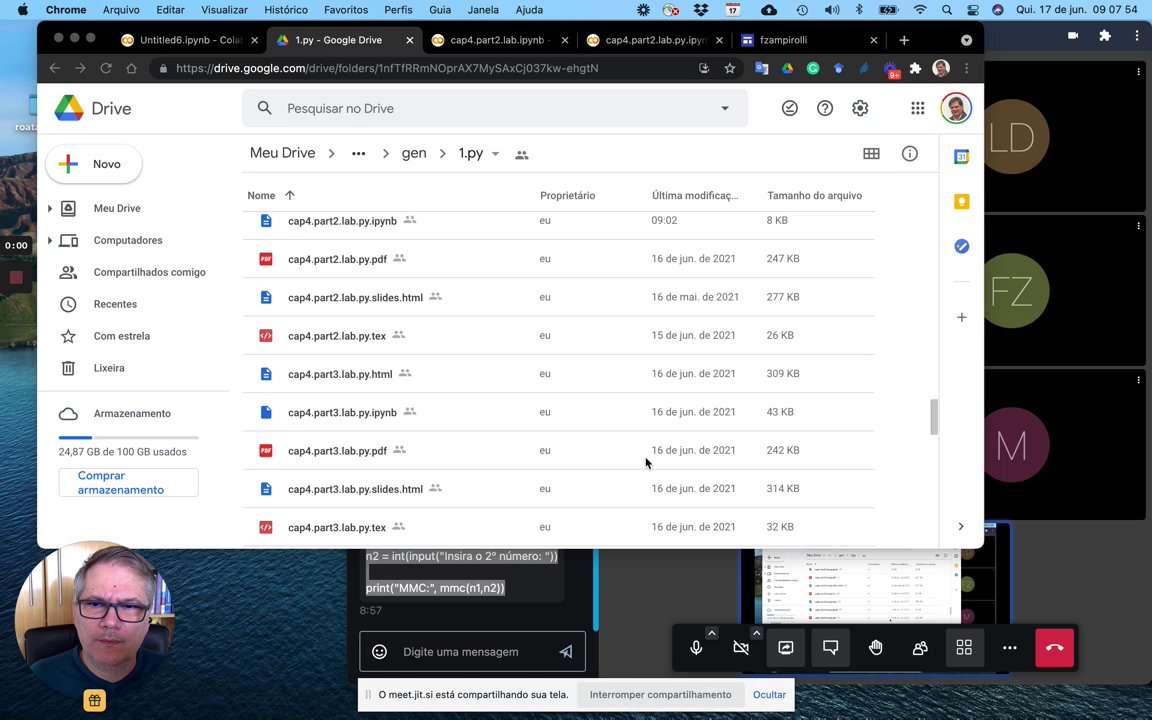The width and height of the screenshot is (1152, 720).
Task: Open Chrome extensions puzzle icon
Action: [x=915, y=68]
